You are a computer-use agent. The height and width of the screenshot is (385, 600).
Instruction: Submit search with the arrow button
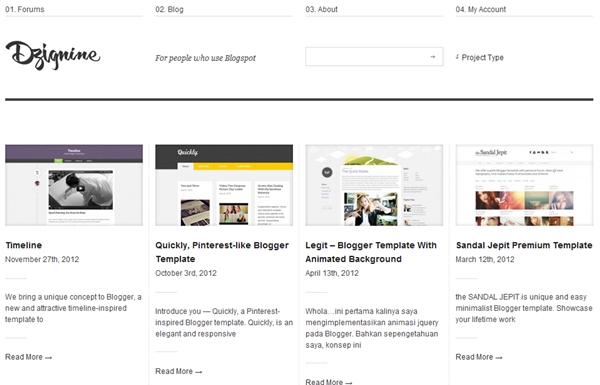pos(433,57)
